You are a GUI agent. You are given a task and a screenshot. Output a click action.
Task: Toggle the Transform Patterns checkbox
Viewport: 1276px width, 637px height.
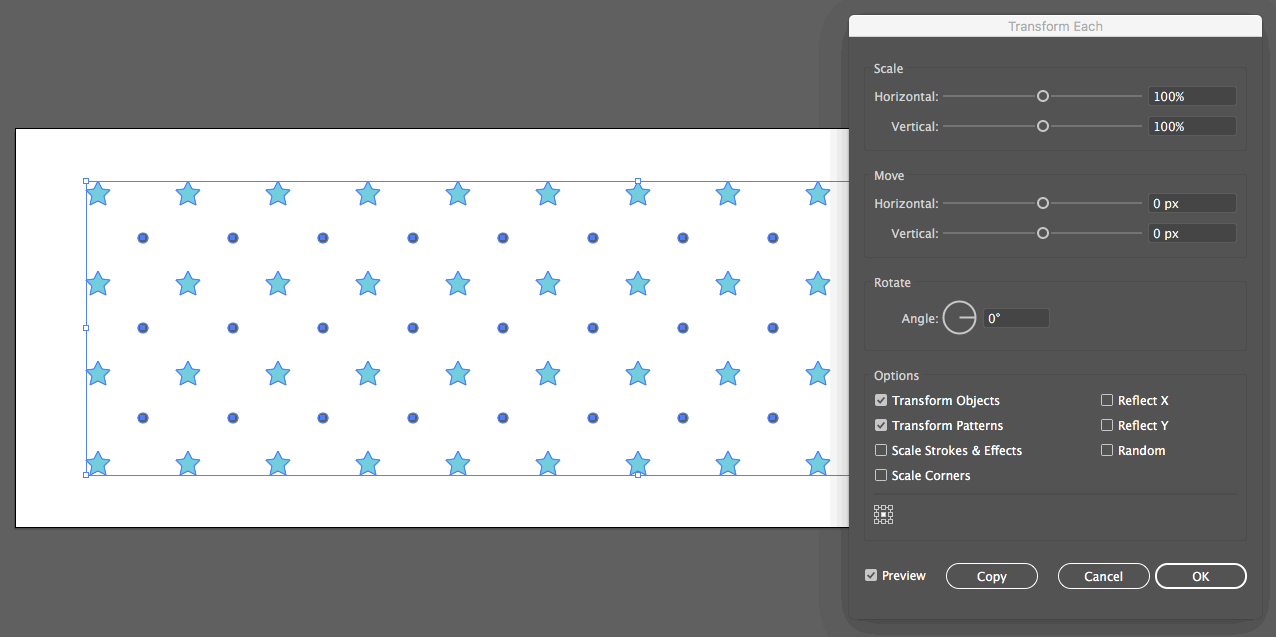pyautogui.click(x=881, y=425)
